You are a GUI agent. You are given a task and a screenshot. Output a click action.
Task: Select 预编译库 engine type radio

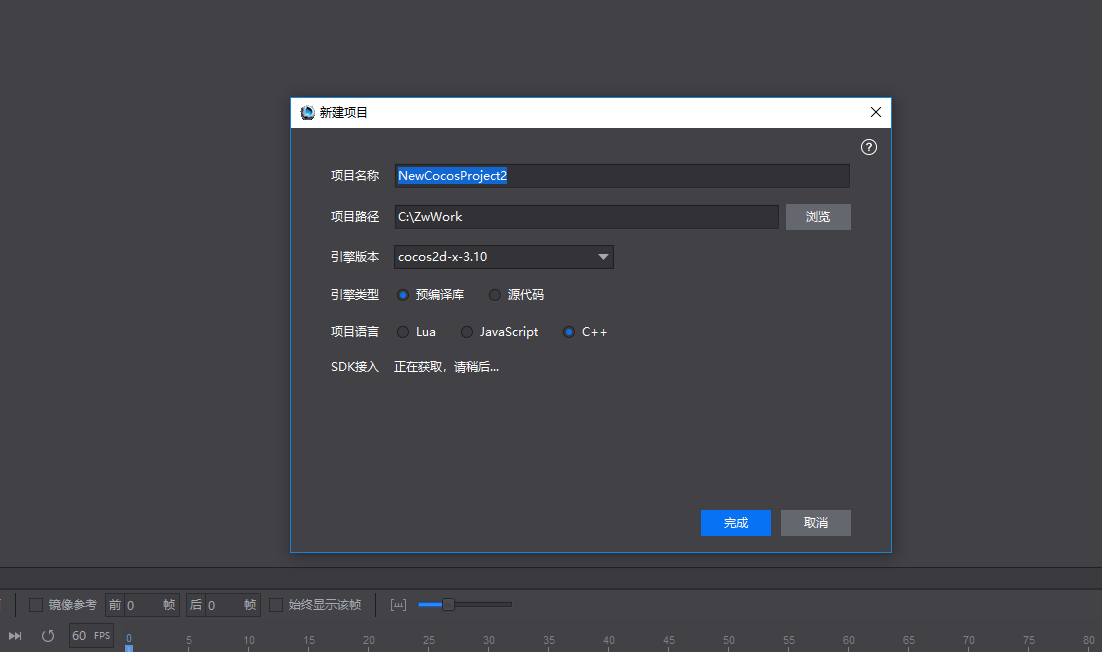tap(403, 295)
